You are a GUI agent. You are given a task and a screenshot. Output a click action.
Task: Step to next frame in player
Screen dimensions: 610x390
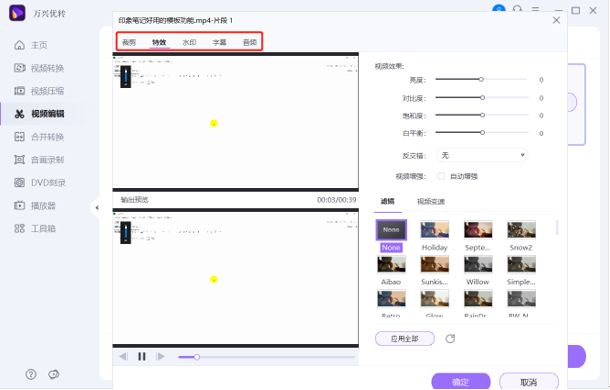coord(160,357)
